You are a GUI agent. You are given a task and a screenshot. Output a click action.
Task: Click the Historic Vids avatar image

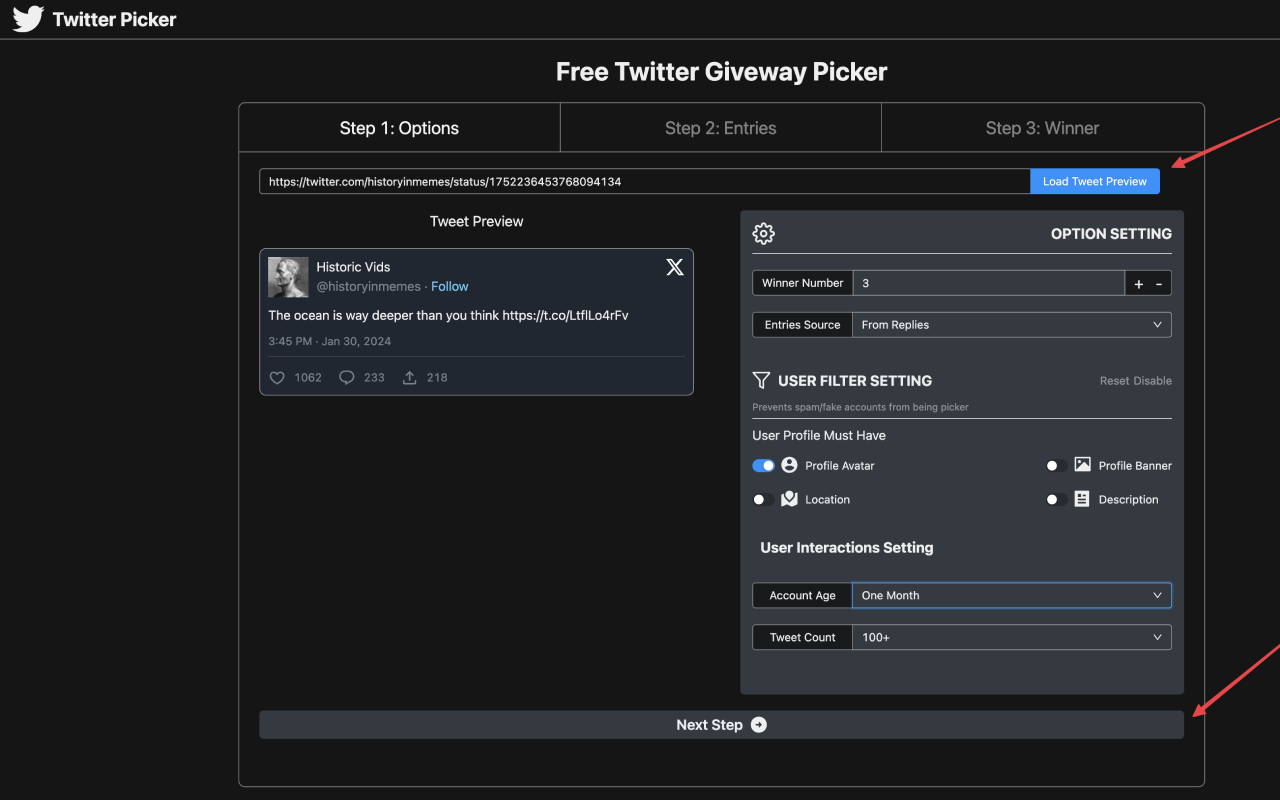(x=288, y=277)
